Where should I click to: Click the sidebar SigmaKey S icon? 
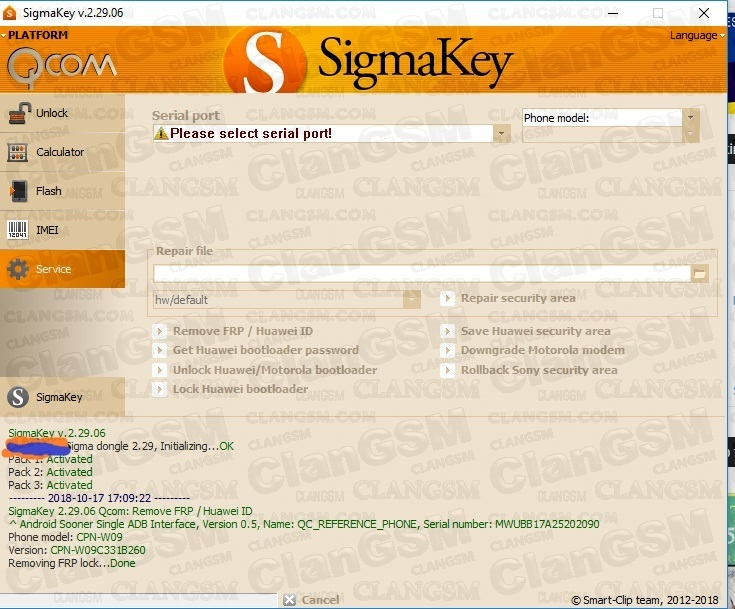click(x=18, y=397)
